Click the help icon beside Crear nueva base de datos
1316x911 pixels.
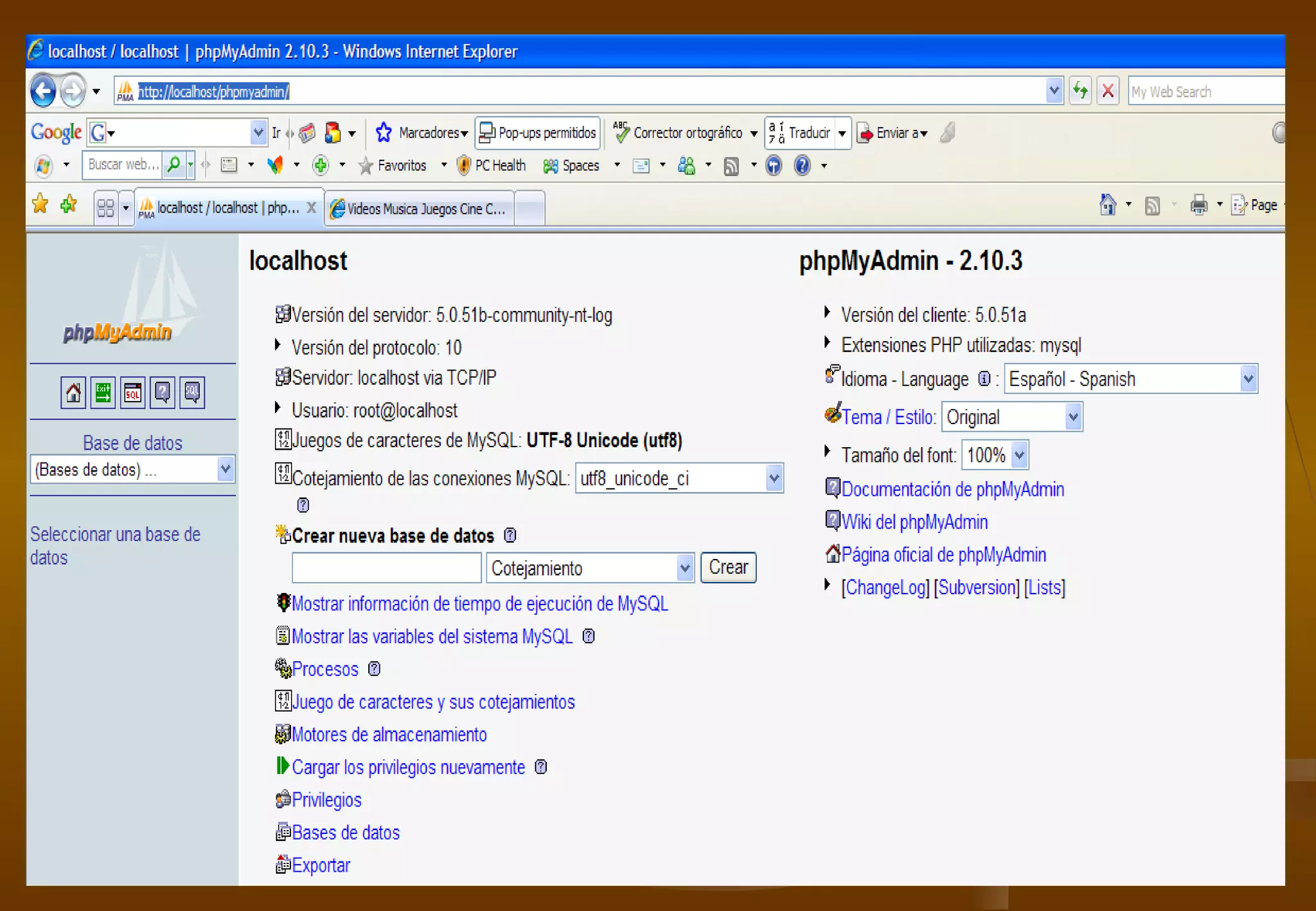click(x=510, y=535)
